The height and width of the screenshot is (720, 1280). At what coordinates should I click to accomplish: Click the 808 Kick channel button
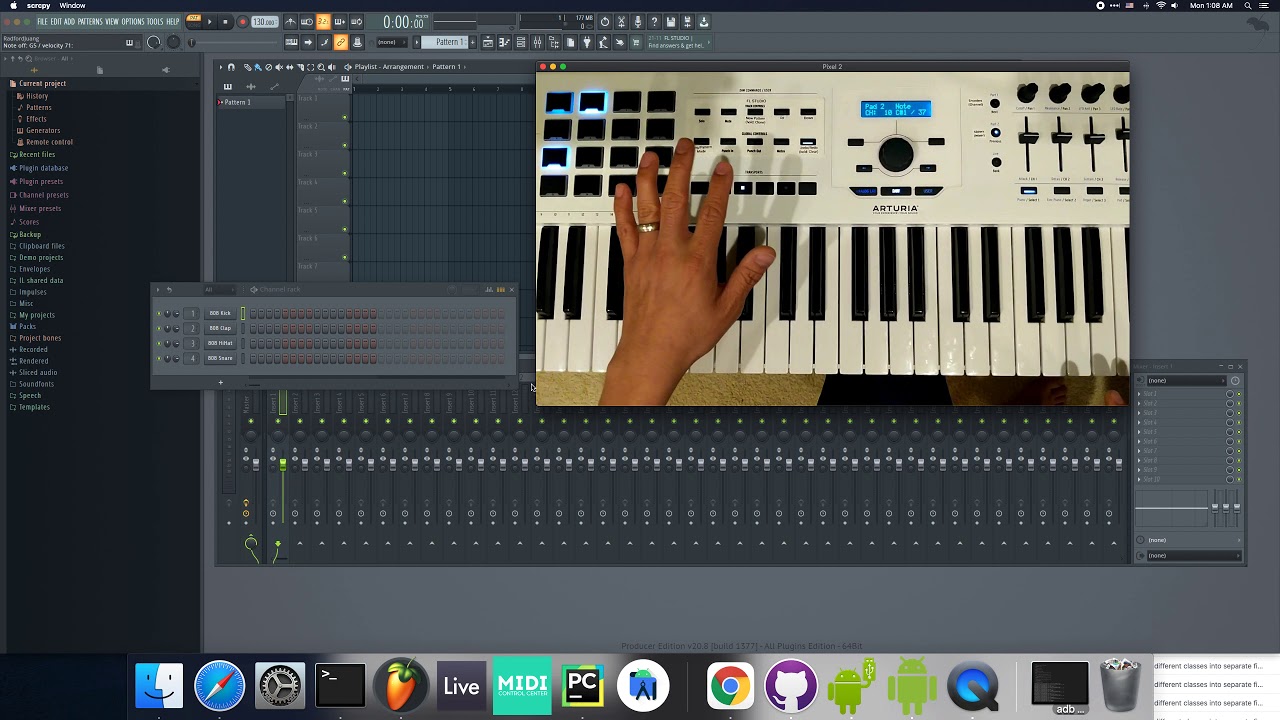(220, 313)
